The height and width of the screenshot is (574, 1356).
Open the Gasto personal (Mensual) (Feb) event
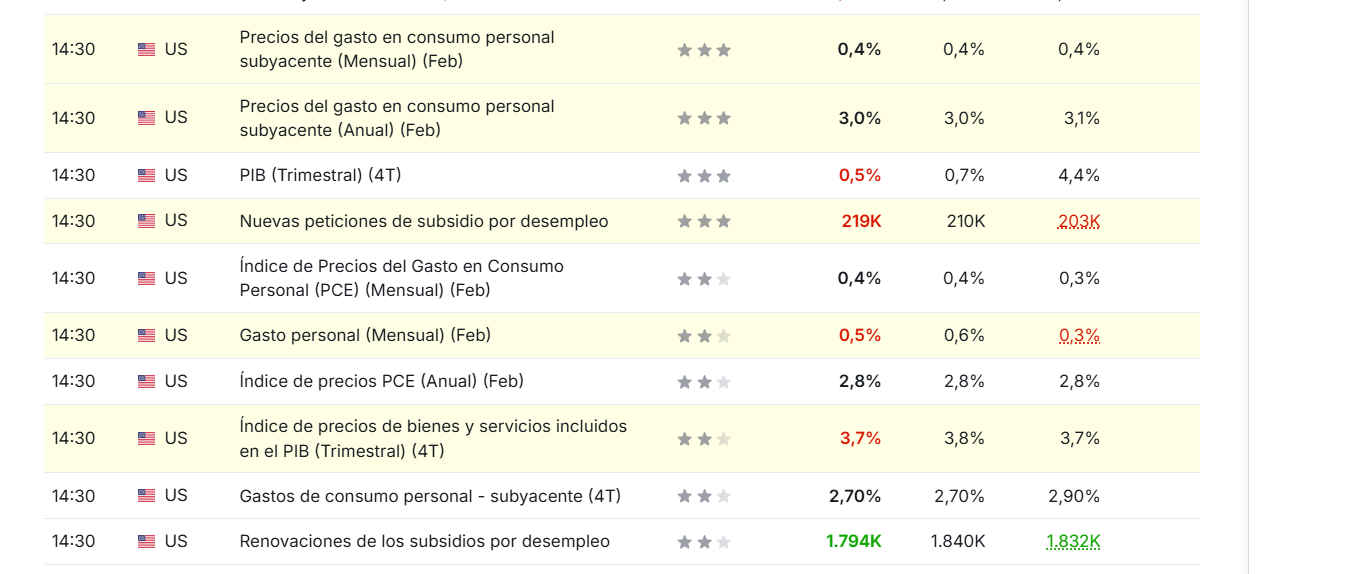pyautogui.click(x=365, y=335)
